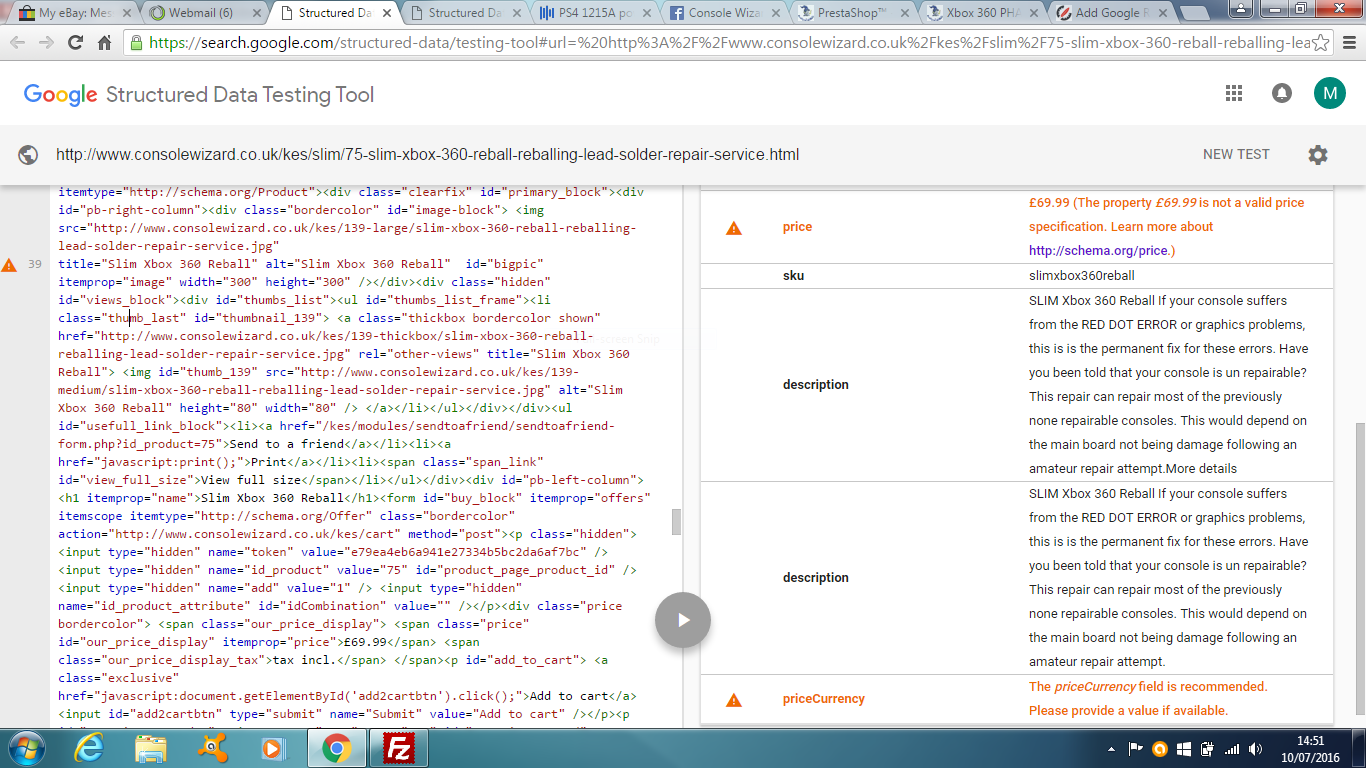The image size is (1366, 768).
Task: Open the clock showing 14:51
Action: click(1310, 748)
